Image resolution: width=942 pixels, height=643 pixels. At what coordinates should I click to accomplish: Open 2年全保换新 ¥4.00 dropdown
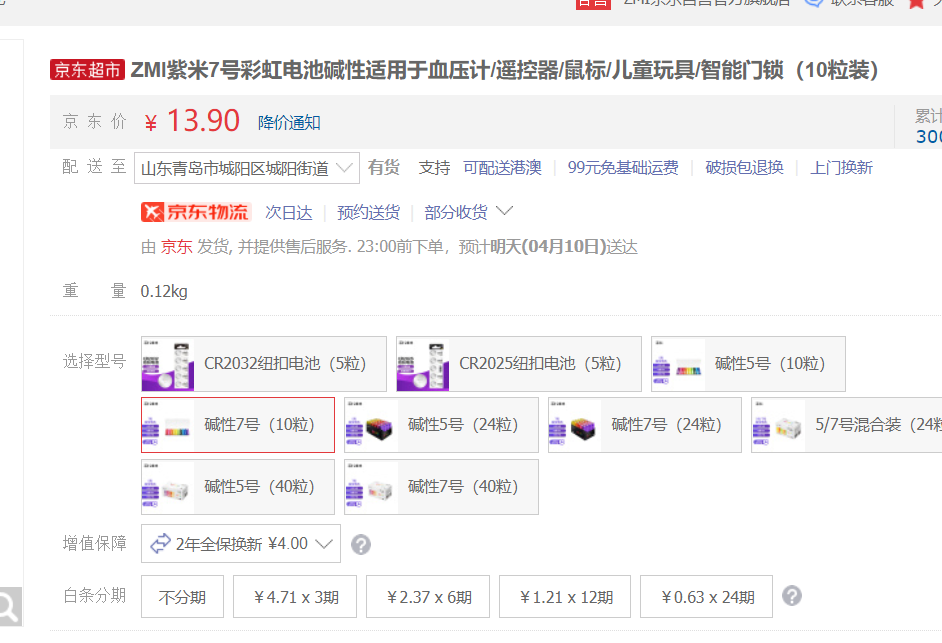[x=241, y=544]
